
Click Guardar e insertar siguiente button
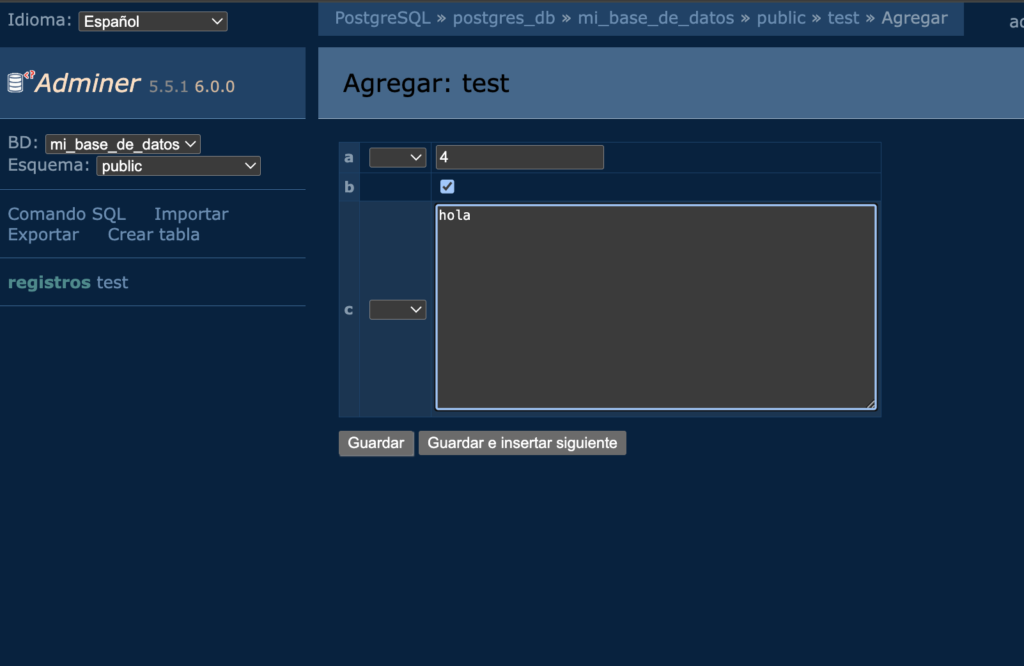coord(522,443)
